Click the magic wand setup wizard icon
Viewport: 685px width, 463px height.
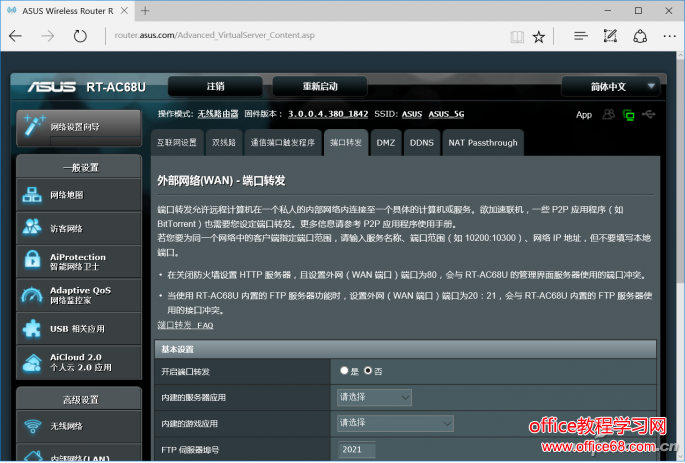(34, 125)
